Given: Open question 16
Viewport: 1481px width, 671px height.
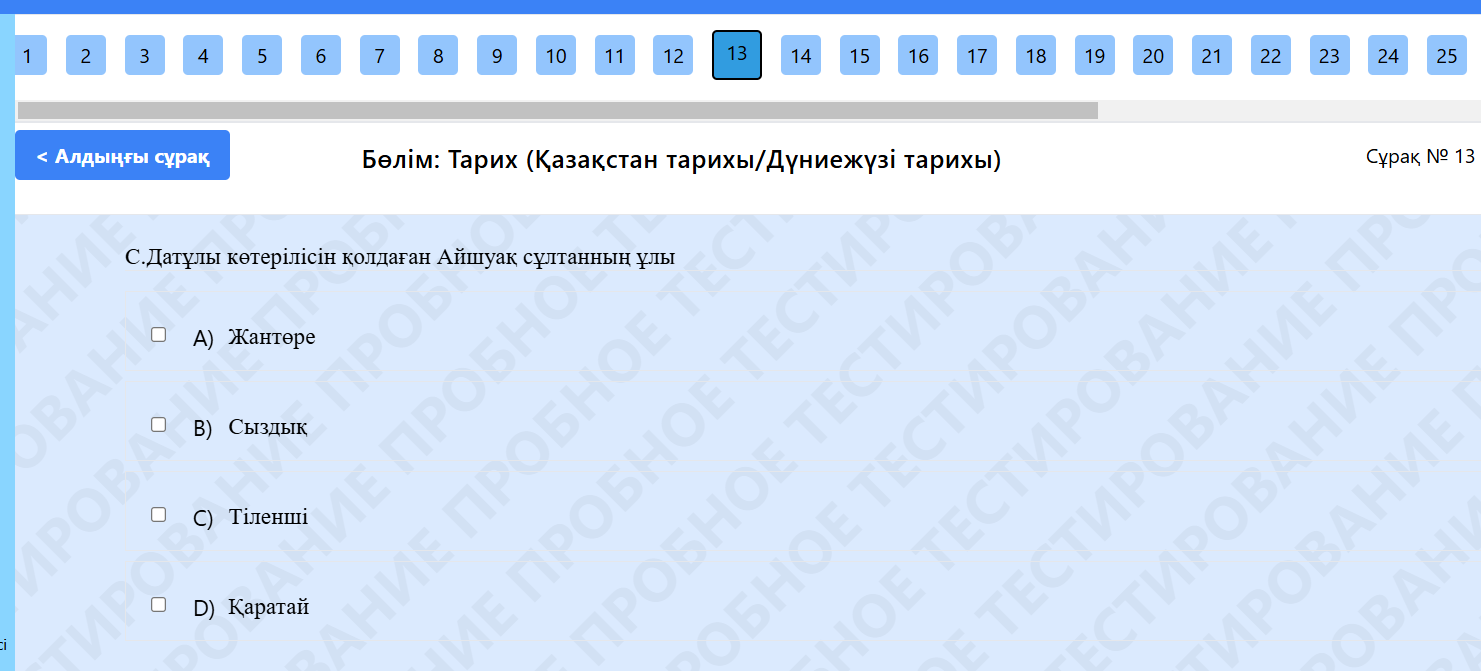Looking at the screenshot, I should (918, 55).
